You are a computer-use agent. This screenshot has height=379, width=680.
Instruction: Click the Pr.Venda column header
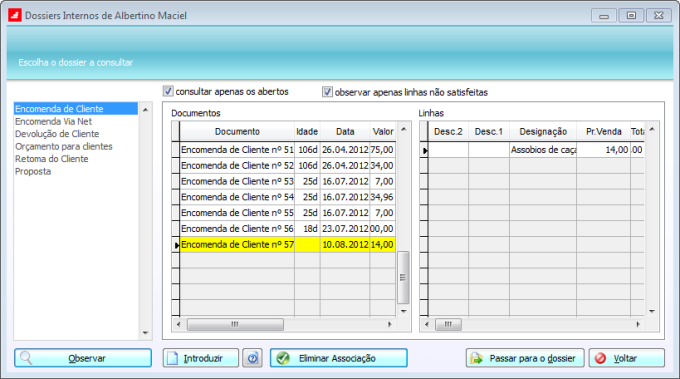(603, 131)
